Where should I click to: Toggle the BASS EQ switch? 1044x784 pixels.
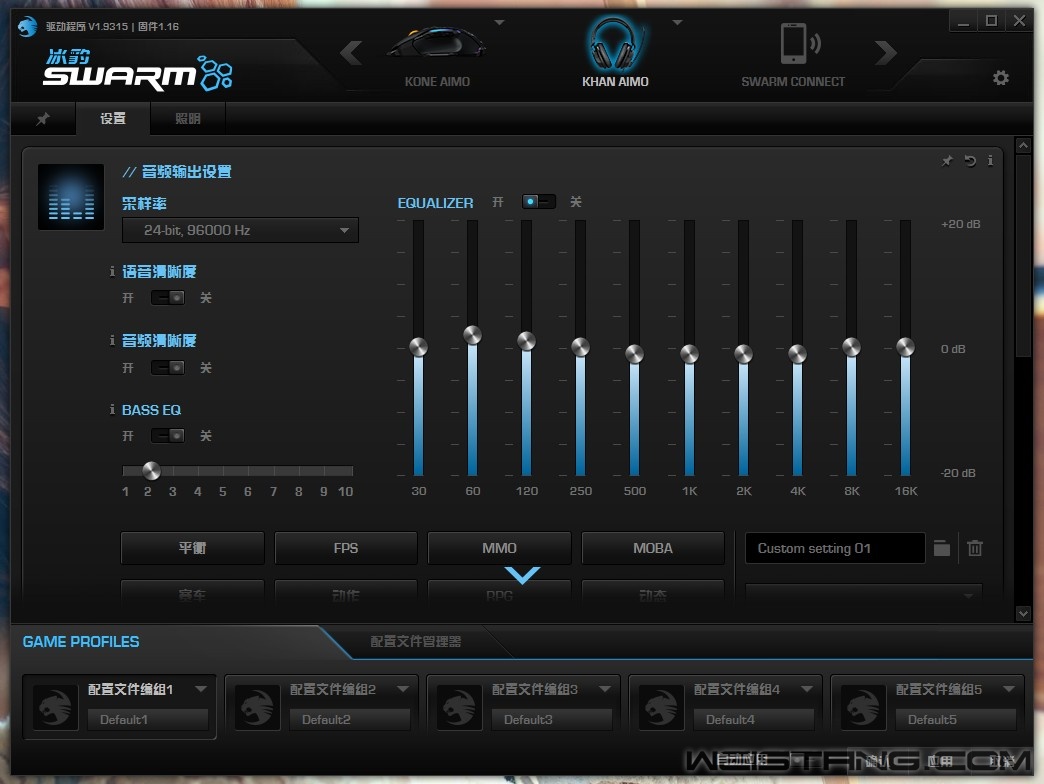[x=167, y=435]
